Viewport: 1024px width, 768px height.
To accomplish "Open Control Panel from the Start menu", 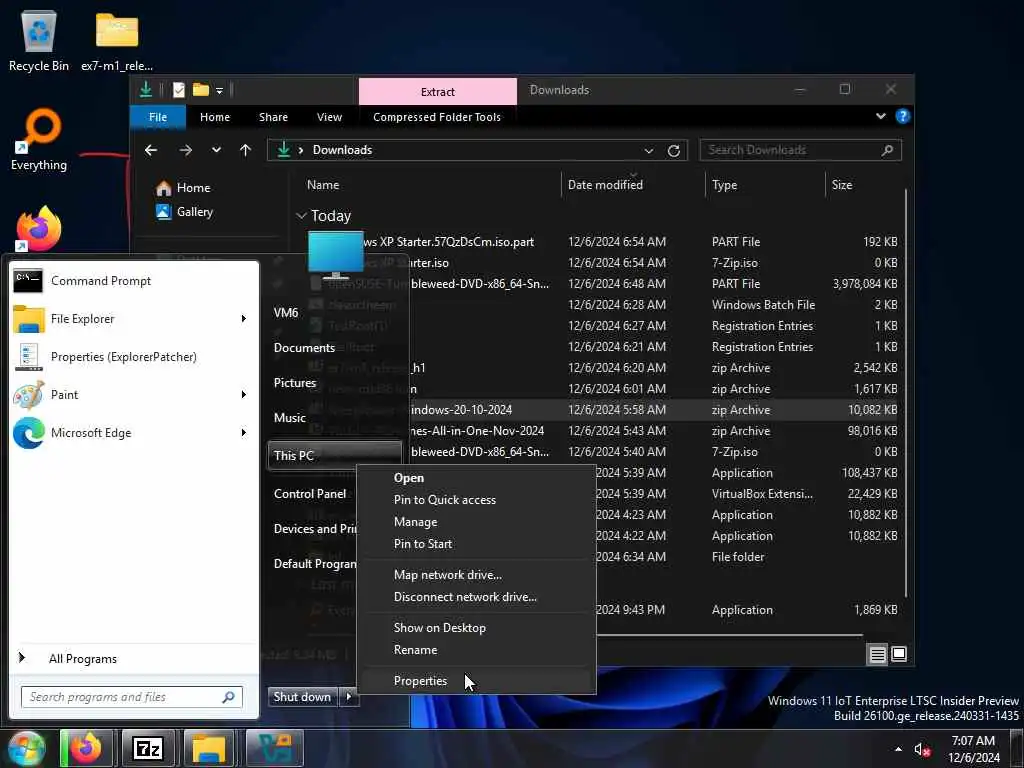I will pyautogui.click(x=310, y=494).
